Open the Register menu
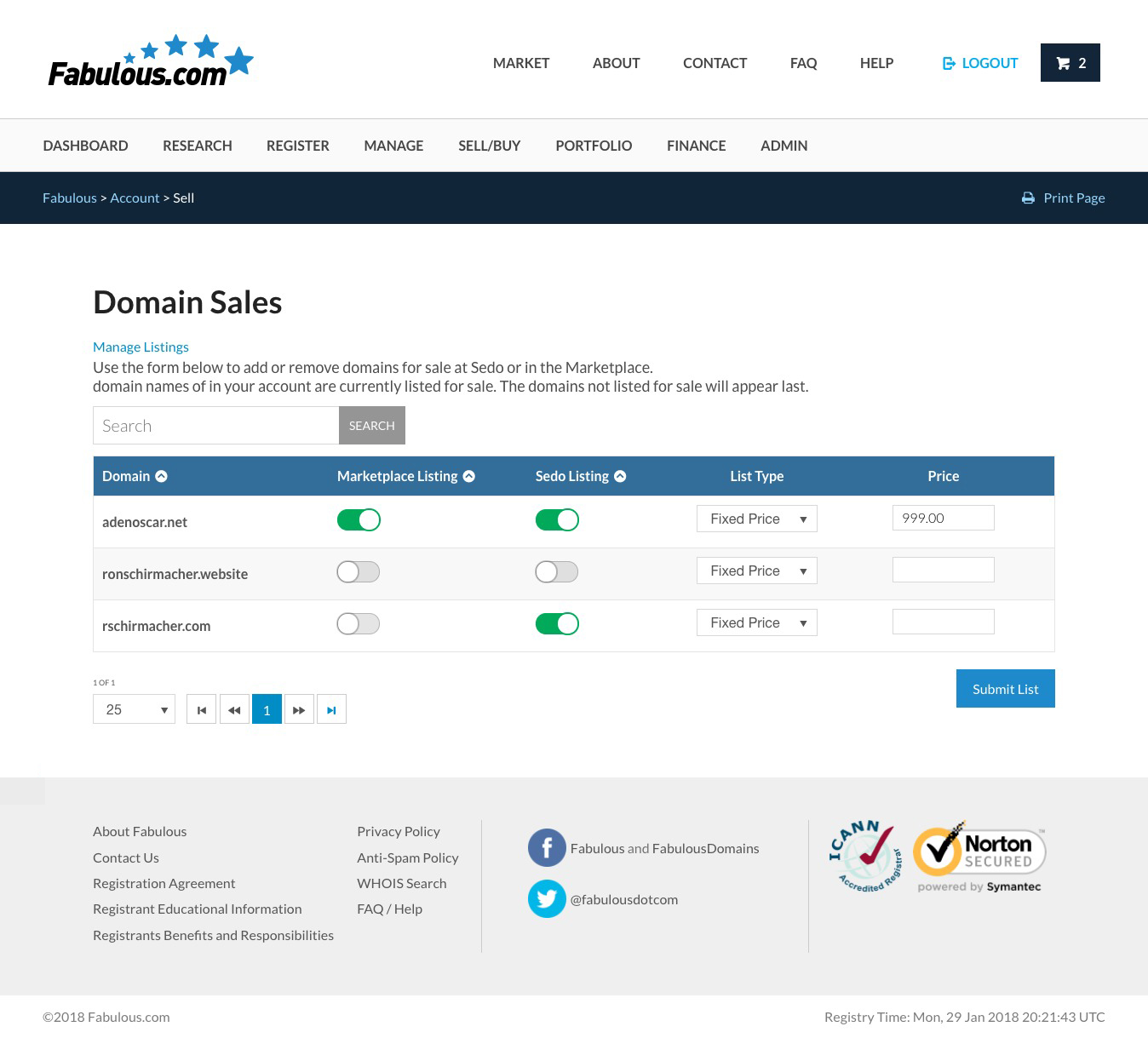Image resolution: width=1148 pixels, height=1038 pixels. click(x=298, y=146)
